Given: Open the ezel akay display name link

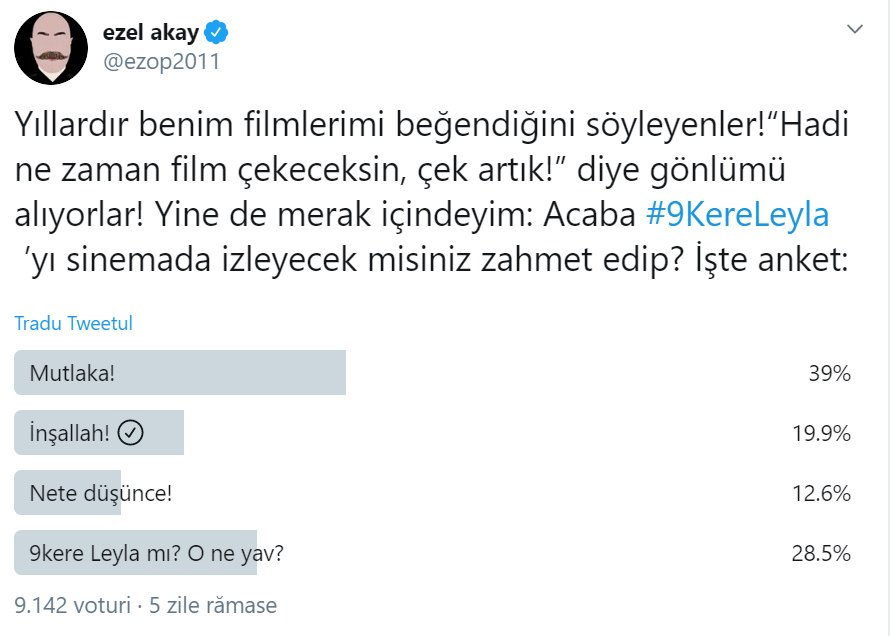Looking at the screenshot, I should coord(150,32).
